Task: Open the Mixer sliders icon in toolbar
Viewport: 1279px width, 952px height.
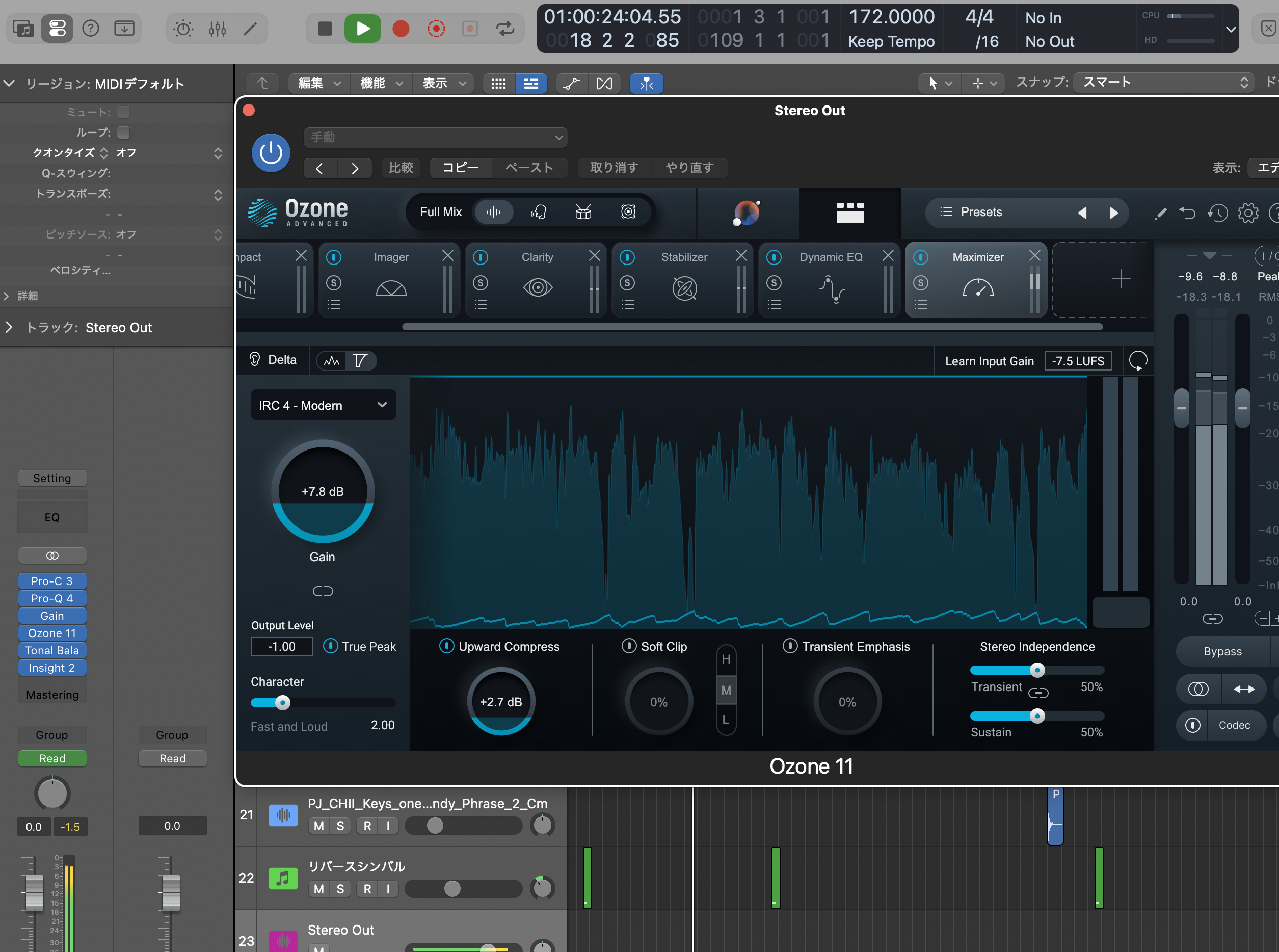Action: pyautogui.click(x=217, y=28)
